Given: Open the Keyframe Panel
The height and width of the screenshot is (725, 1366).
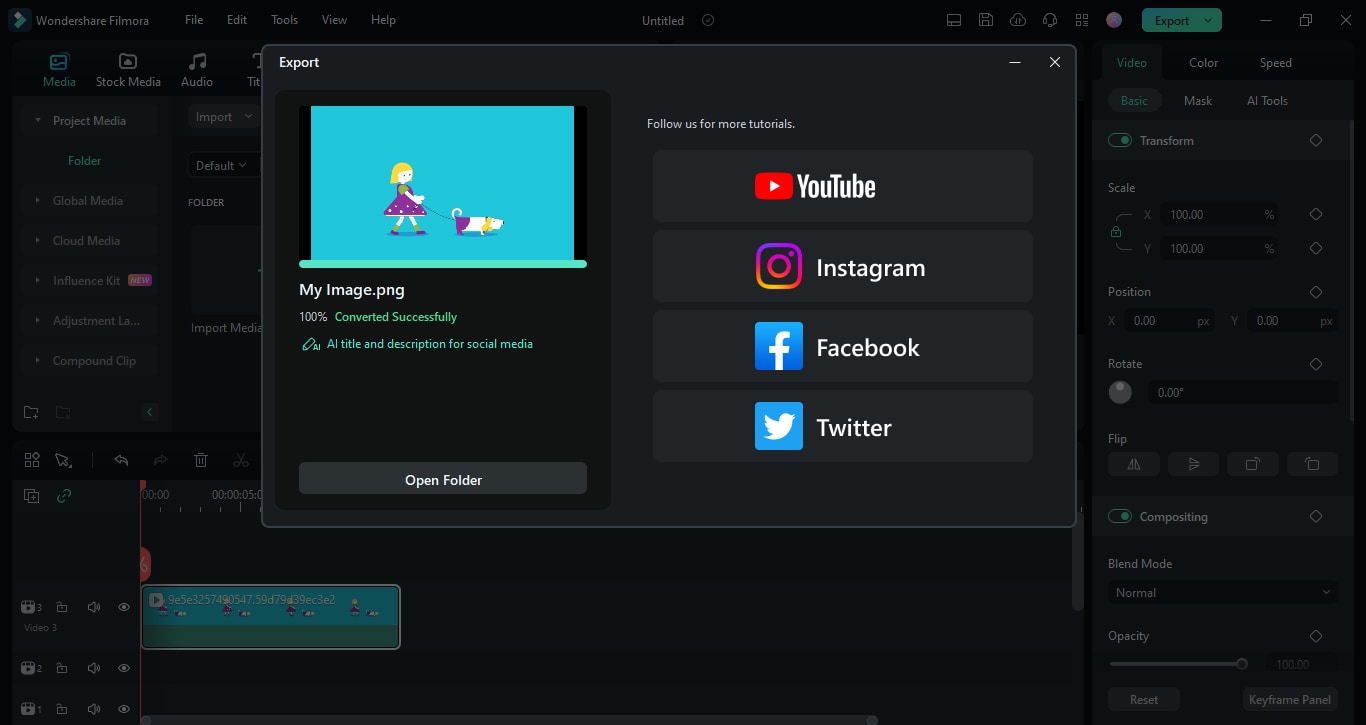Looking at the screenshot, I should 1290,700.
